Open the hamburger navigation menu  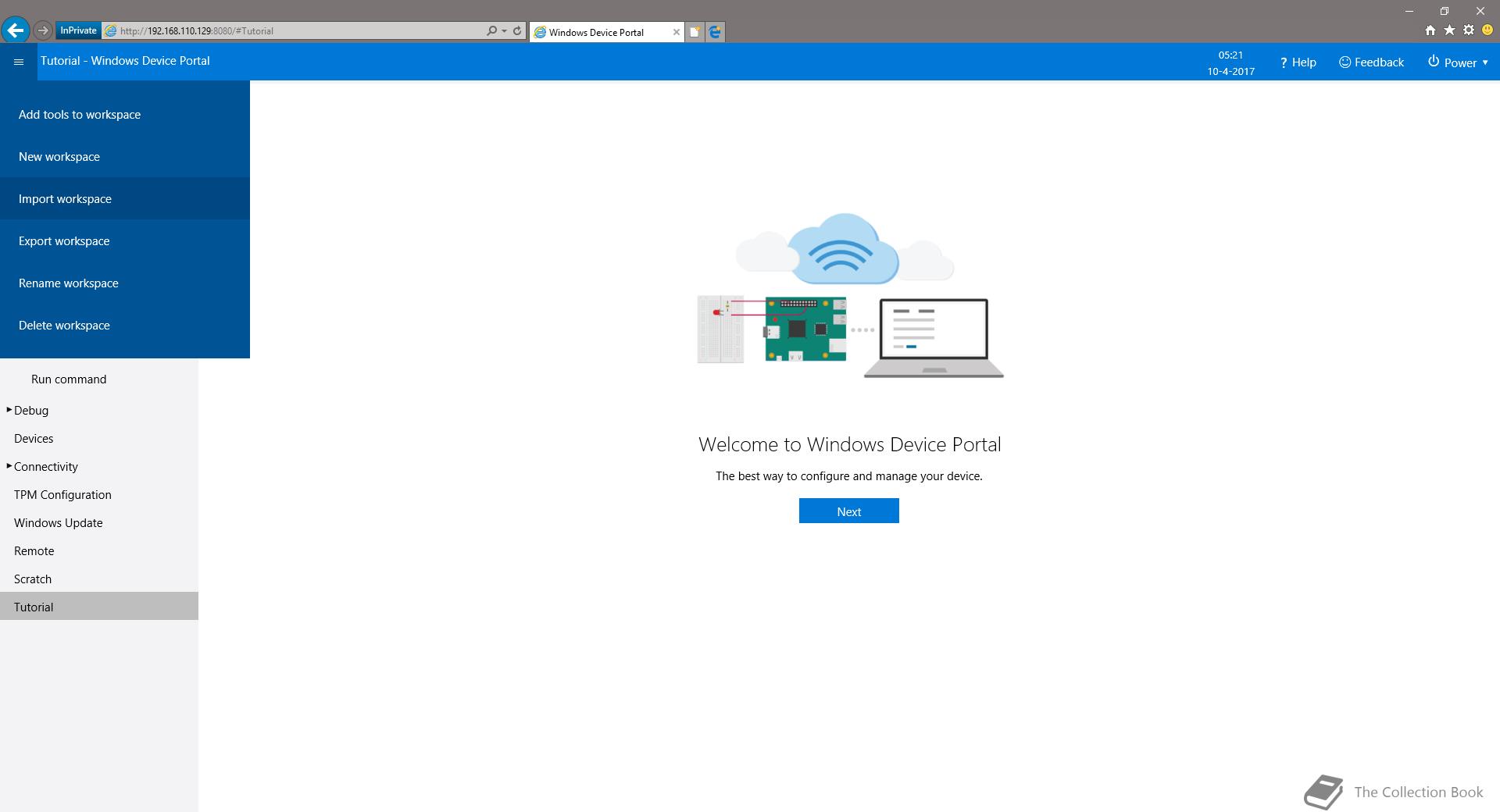[19, 62]
